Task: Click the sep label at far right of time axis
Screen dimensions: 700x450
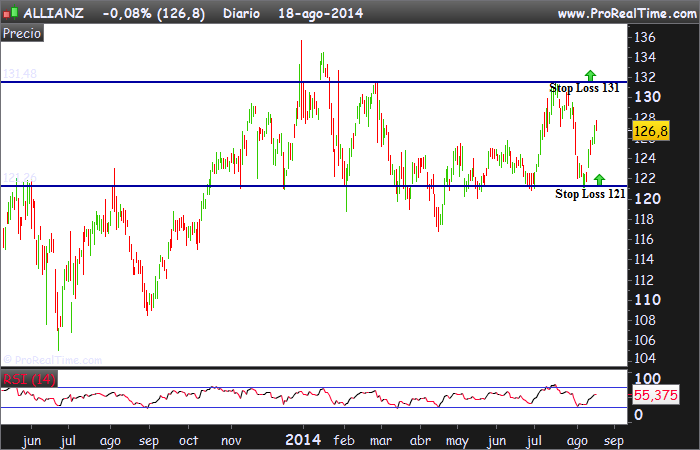Action: [613, 442]
